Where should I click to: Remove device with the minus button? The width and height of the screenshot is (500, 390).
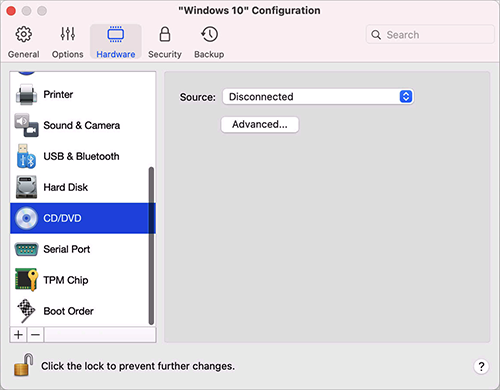coord(36,334)
